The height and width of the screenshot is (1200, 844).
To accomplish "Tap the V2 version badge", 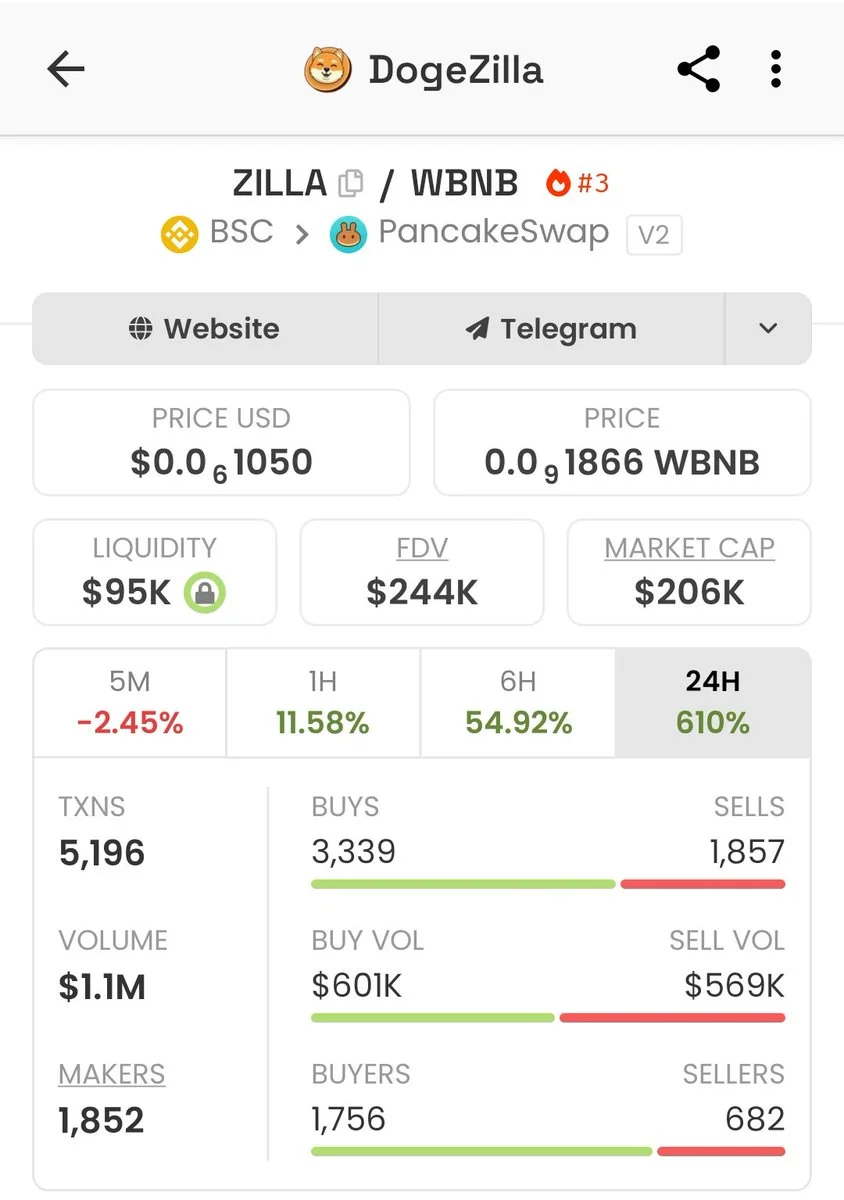I will click(654, 236).
